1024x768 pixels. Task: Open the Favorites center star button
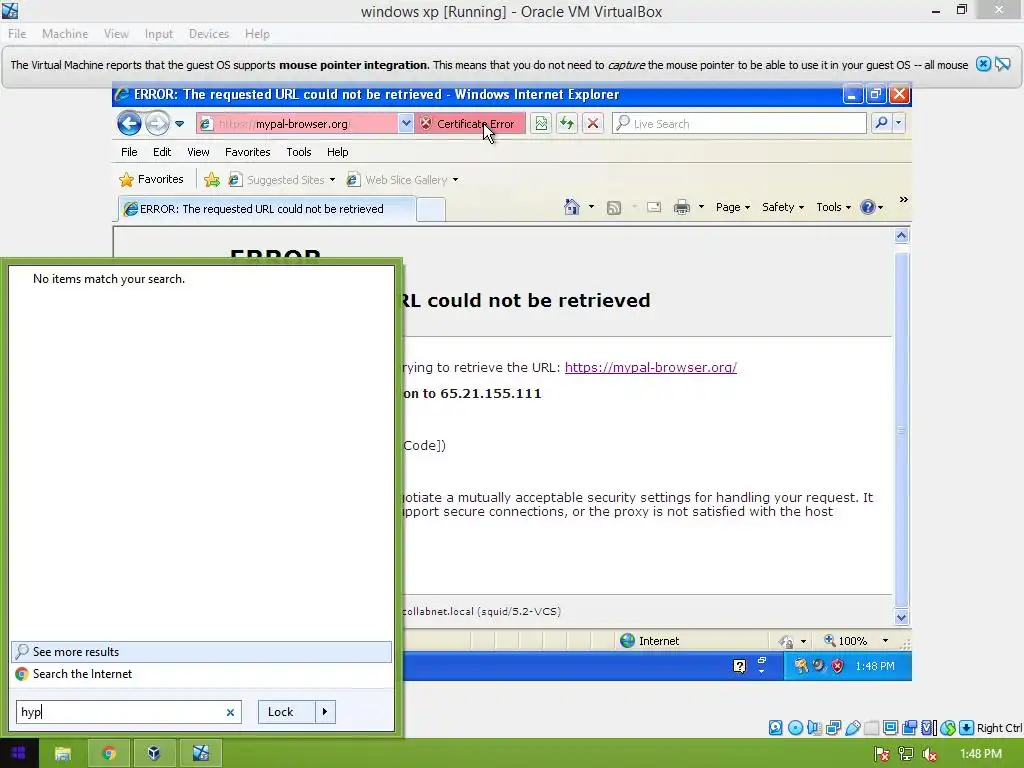tap(152, 179)
